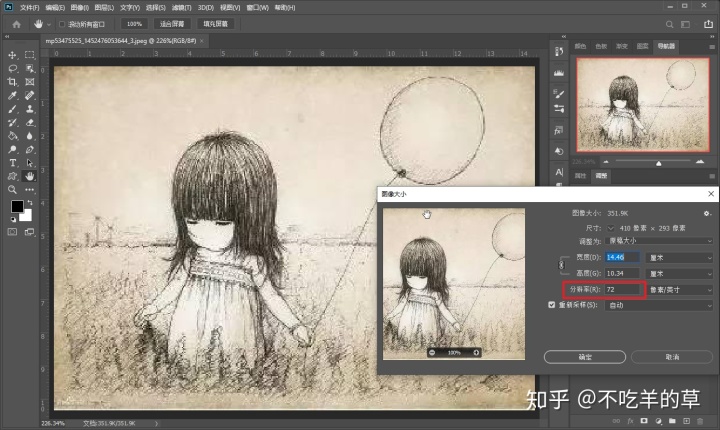Toggle Quick Mask mode
This screenshot has width=720, height=430.
12,232
